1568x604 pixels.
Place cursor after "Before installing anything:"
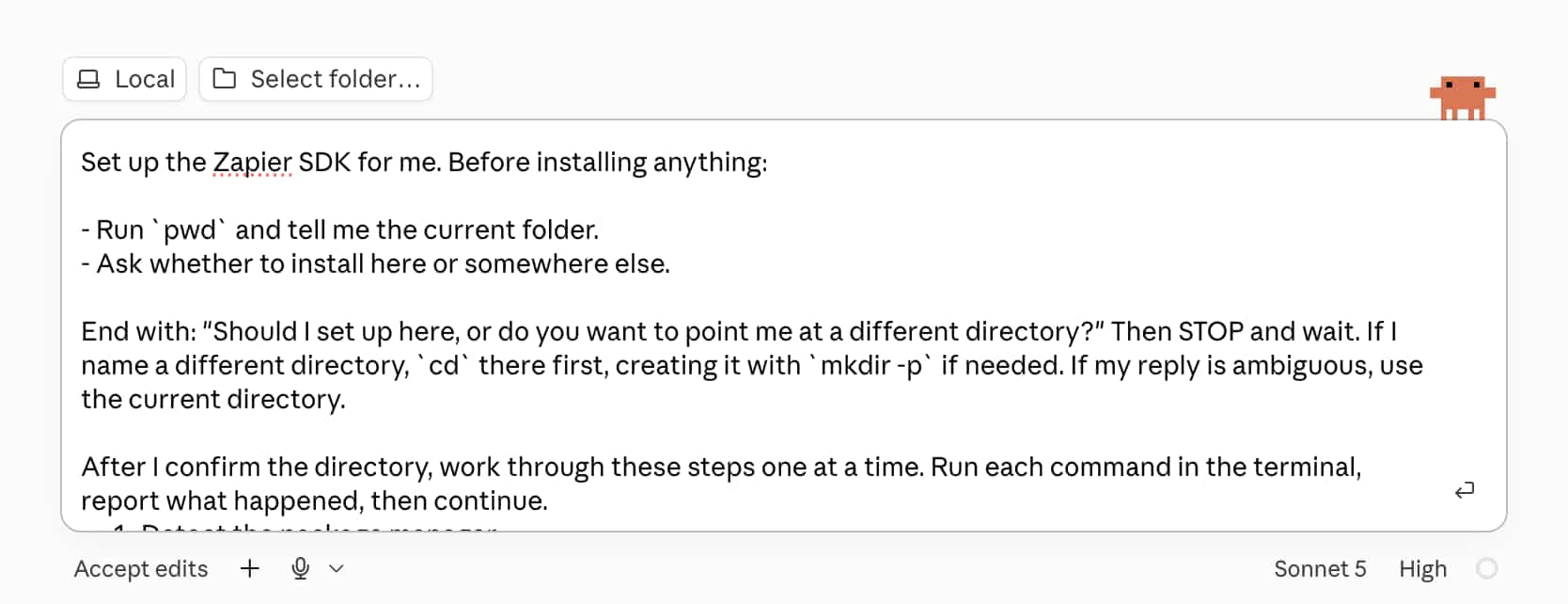click(769, 163)
